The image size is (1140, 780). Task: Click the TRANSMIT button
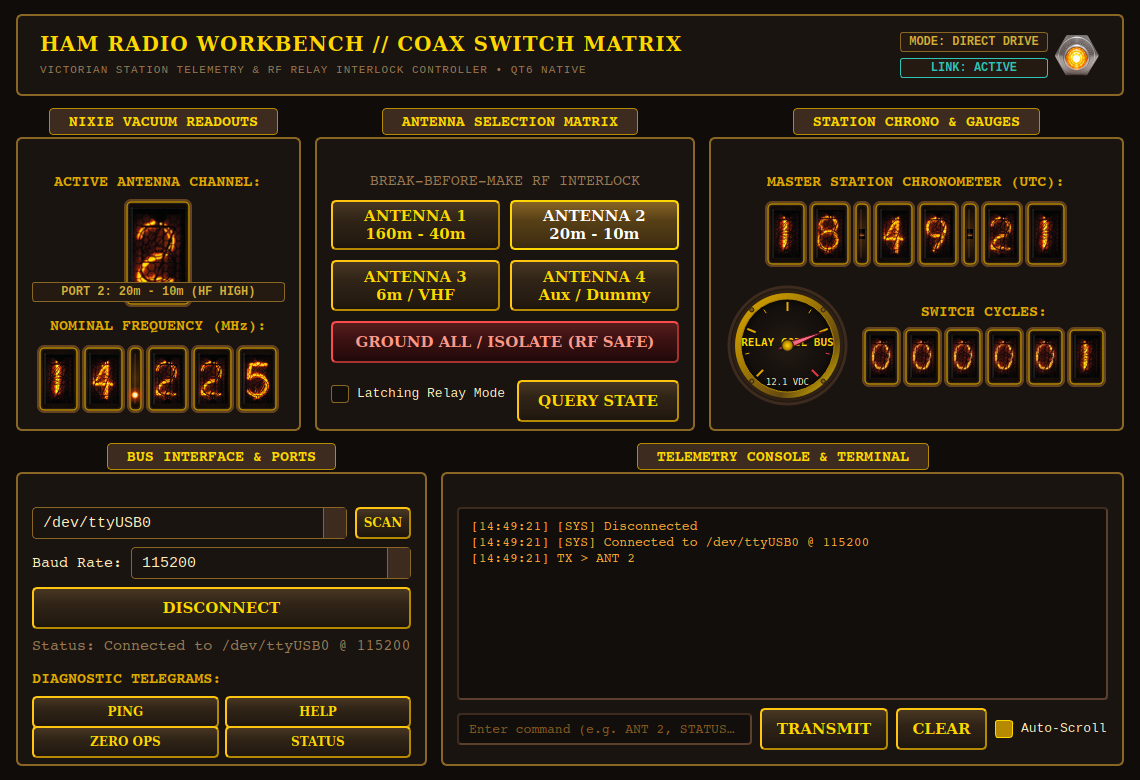[x=824, y=728]
